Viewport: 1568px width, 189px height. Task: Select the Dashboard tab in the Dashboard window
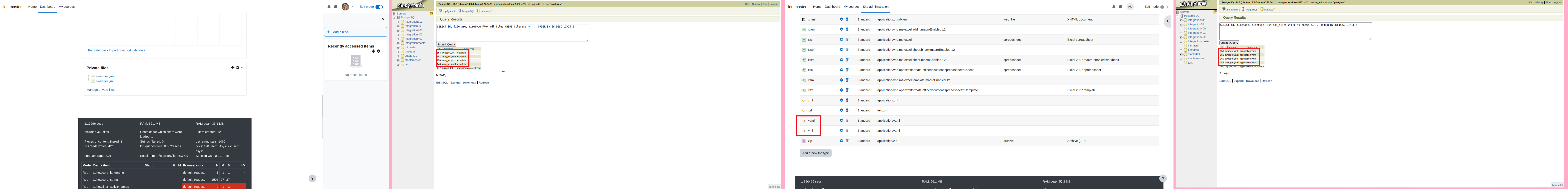click(47, 7)
